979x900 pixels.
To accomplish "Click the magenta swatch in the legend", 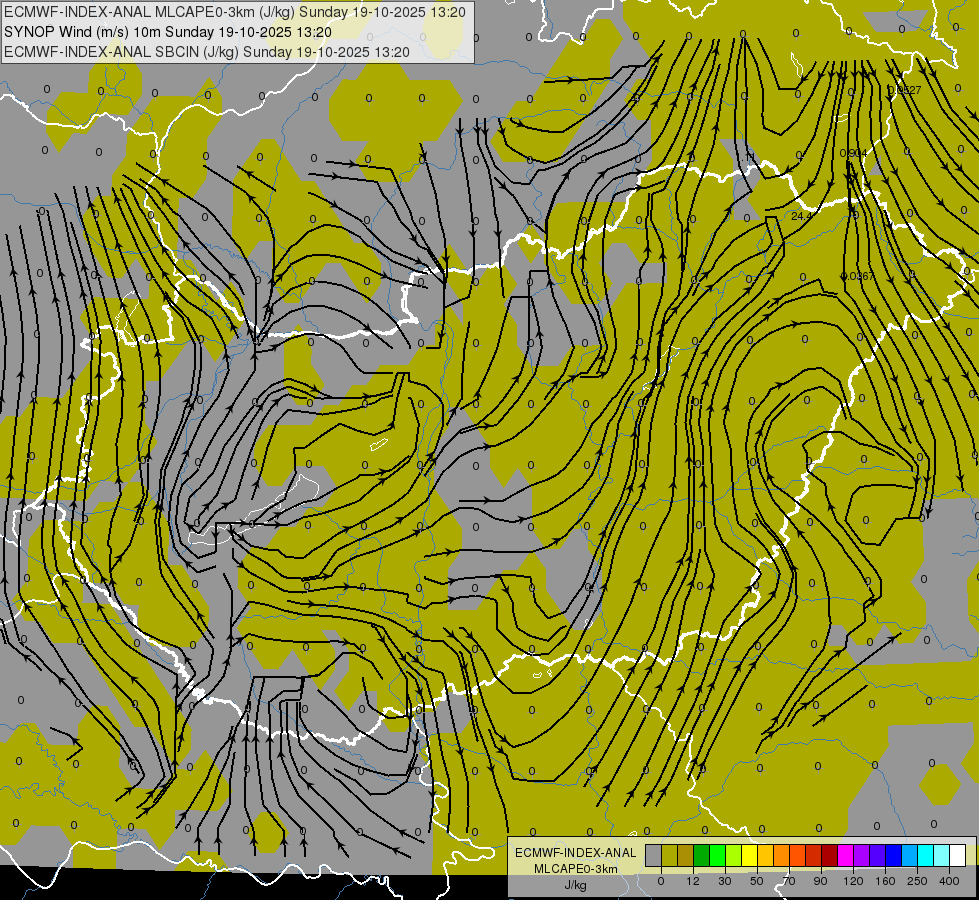I will click(x=846, y=855).
